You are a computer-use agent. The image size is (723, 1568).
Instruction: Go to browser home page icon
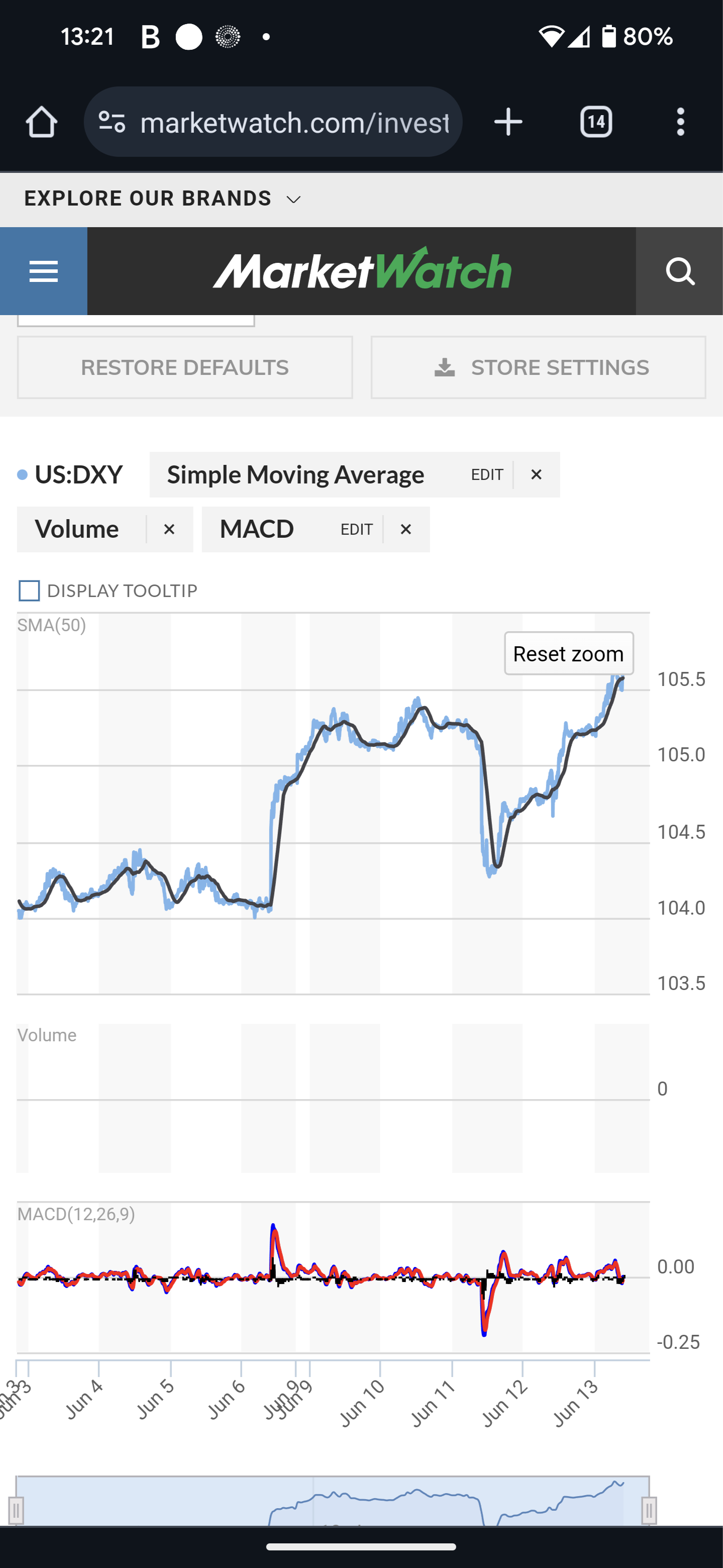pyautogui.click(x=41, y=122)
